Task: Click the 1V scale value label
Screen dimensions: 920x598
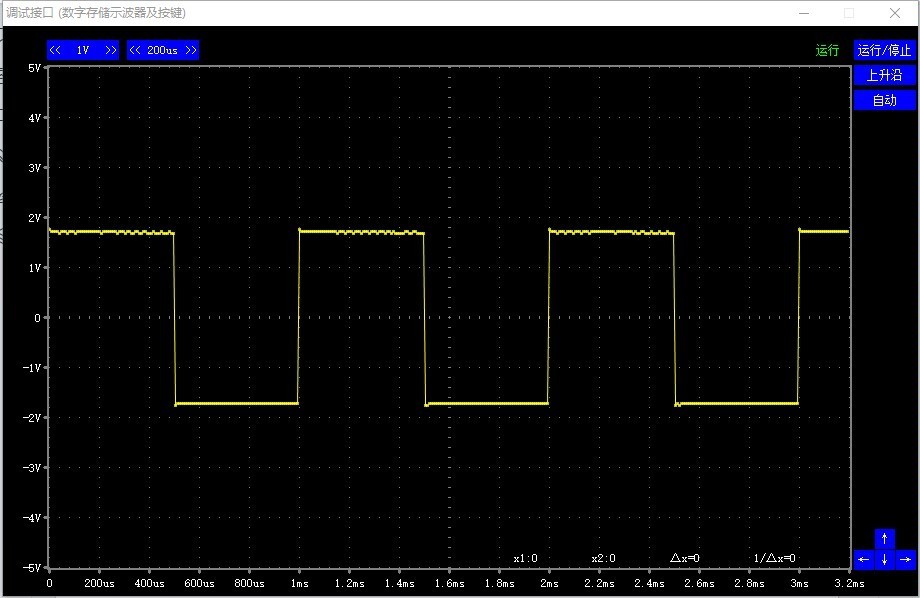Action: 83,50
